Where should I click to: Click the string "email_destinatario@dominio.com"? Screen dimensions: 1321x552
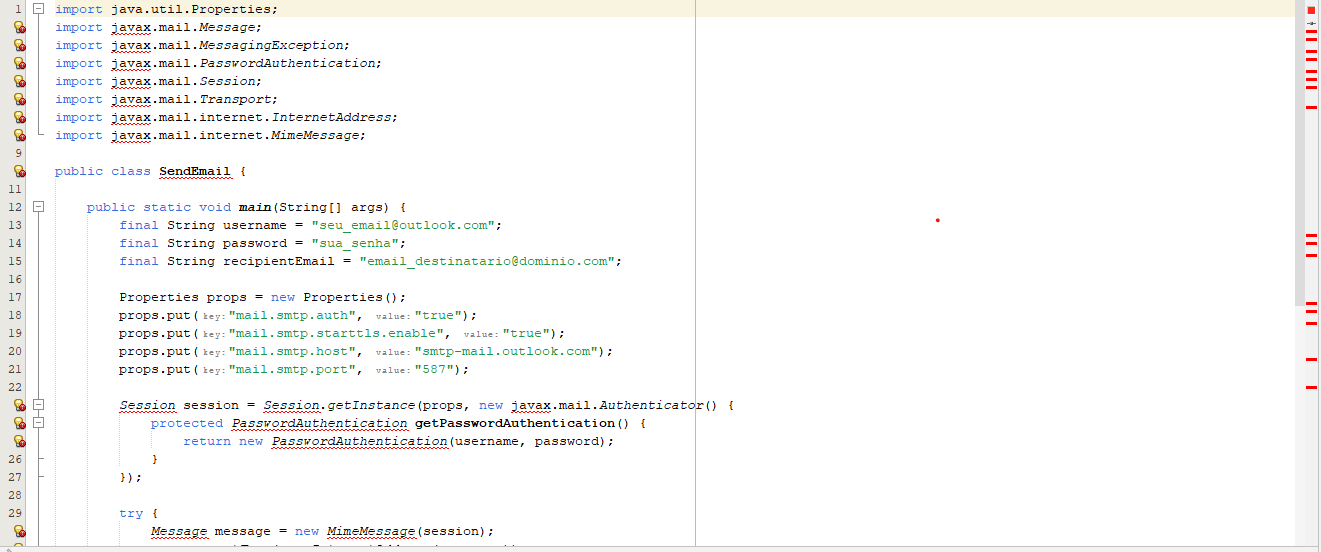point(487,261)
